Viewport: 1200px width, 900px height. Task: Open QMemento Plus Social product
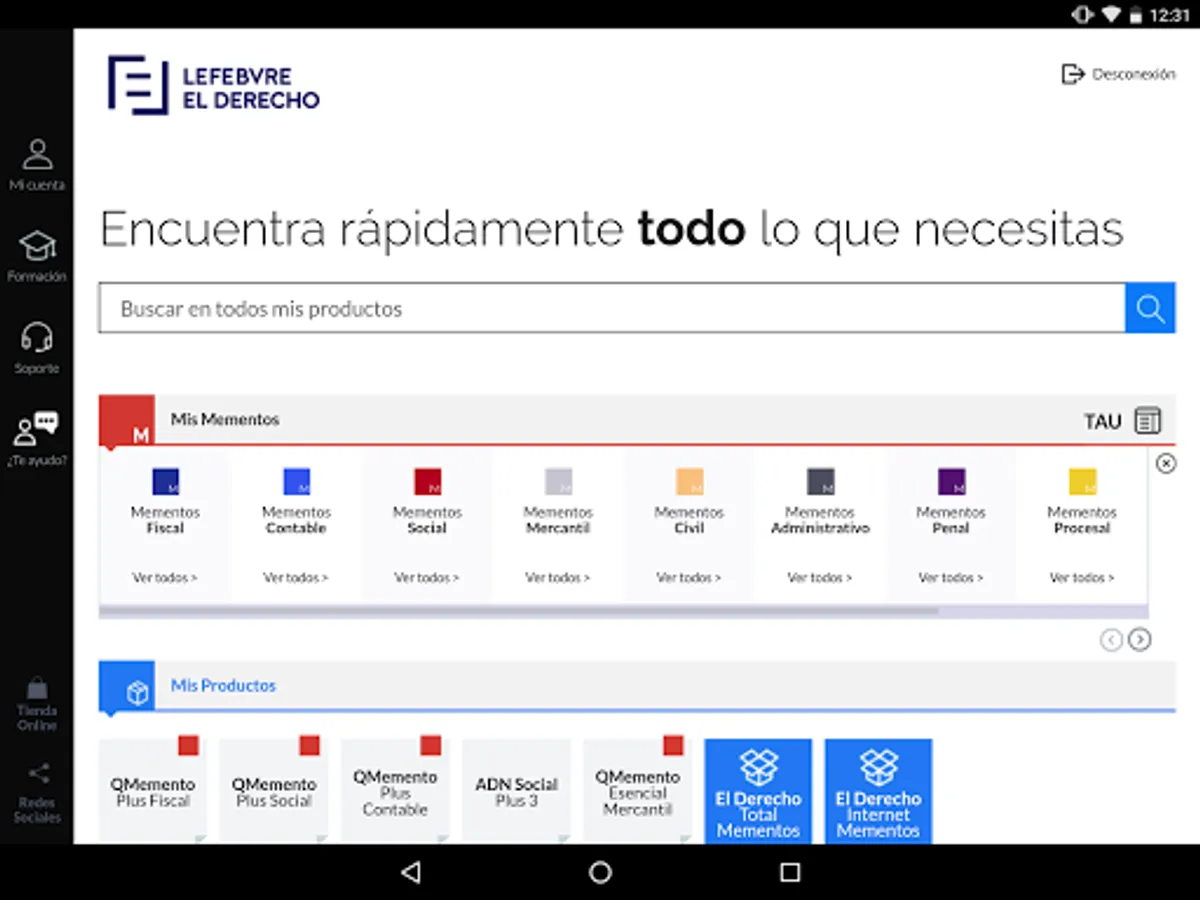coord(274,791)
